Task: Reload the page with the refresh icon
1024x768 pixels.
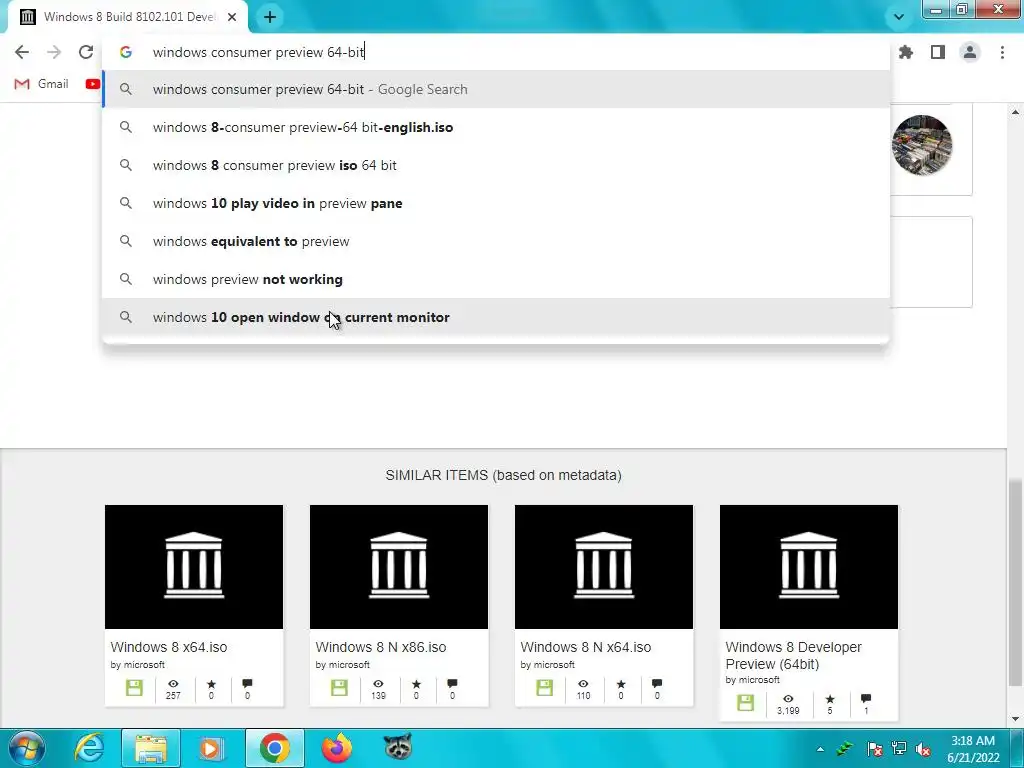Action: pyautogui.click(x=86, y=52)
